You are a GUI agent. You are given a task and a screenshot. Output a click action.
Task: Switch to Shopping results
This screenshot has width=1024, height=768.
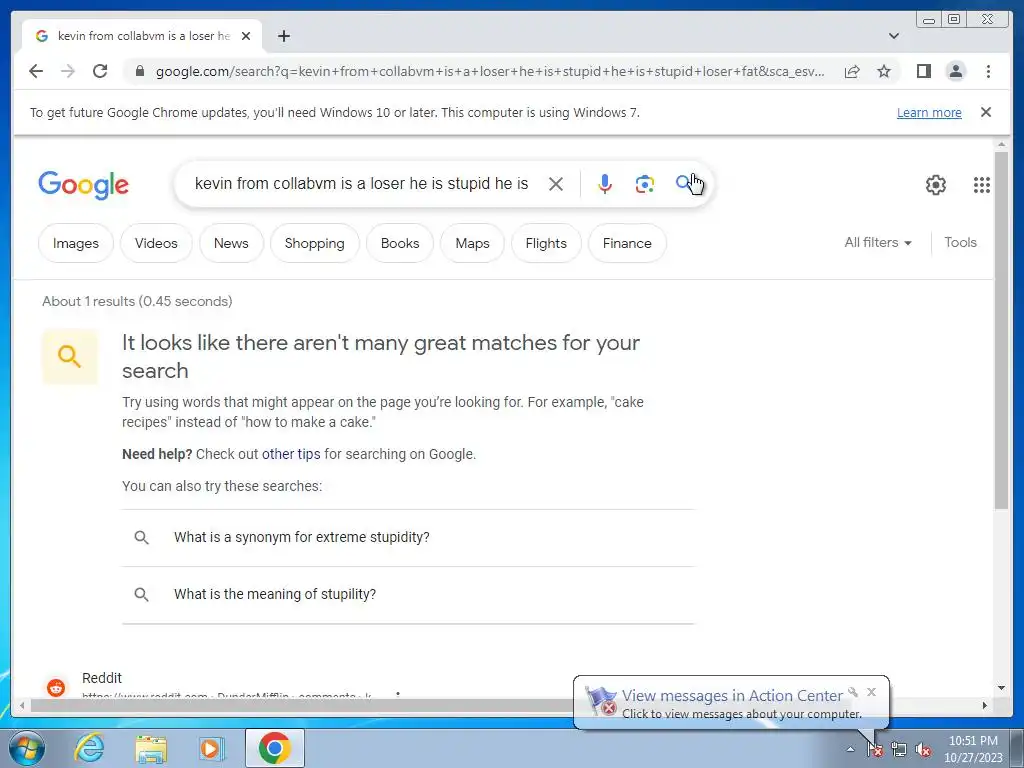click(x=314, y=243)
